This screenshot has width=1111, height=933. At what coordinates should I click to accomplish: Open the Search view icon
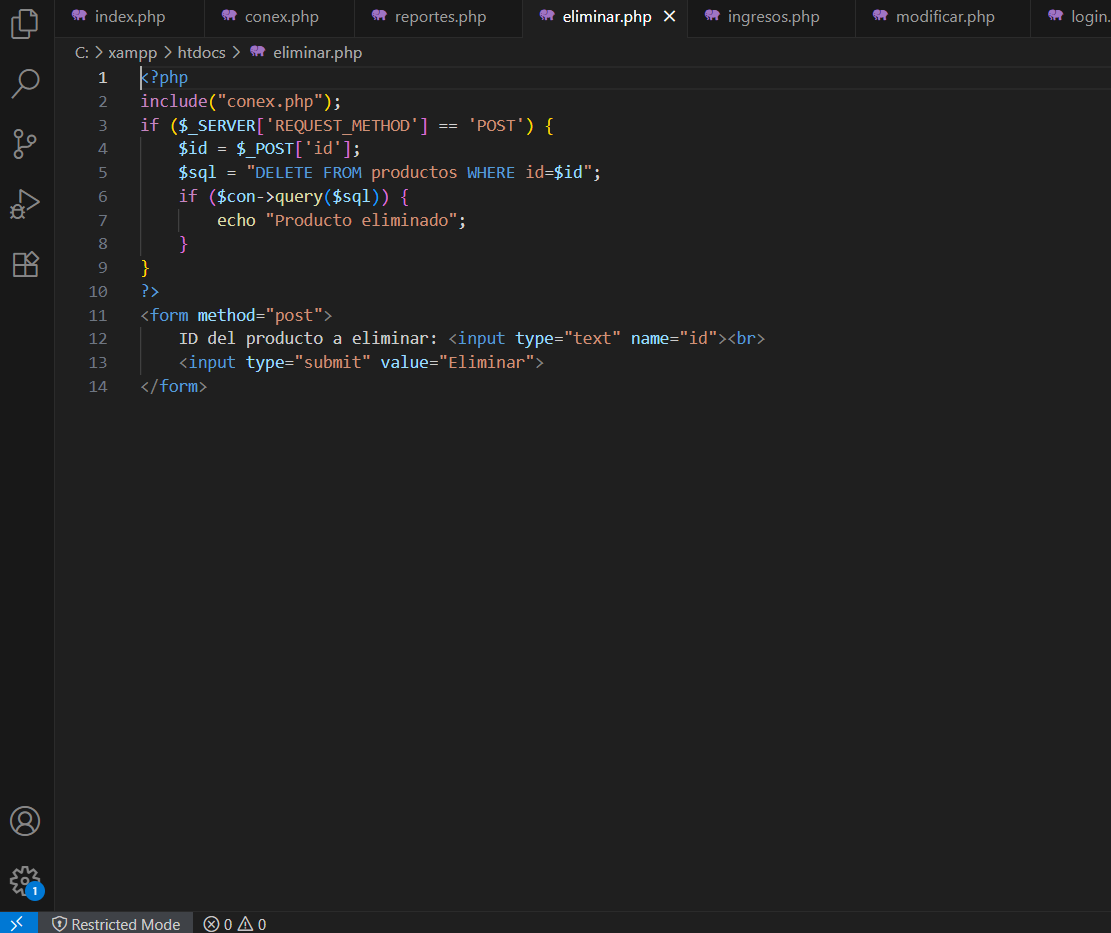[x=25, y=84]
